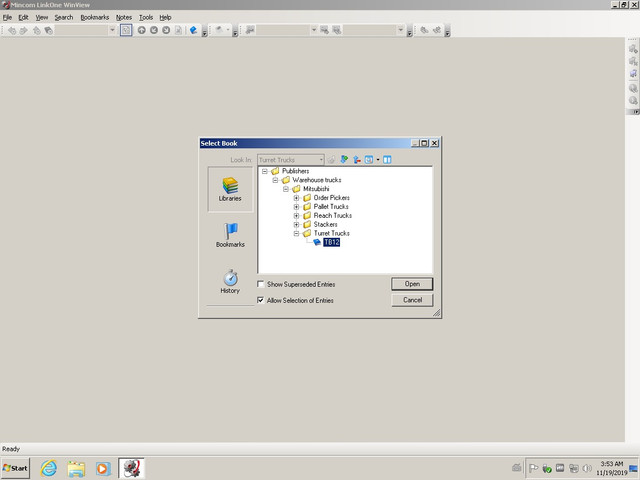Screen dimensions: 640x480
Task: Click the first main toolbar combo box arrow
Action: coord(112,30)
